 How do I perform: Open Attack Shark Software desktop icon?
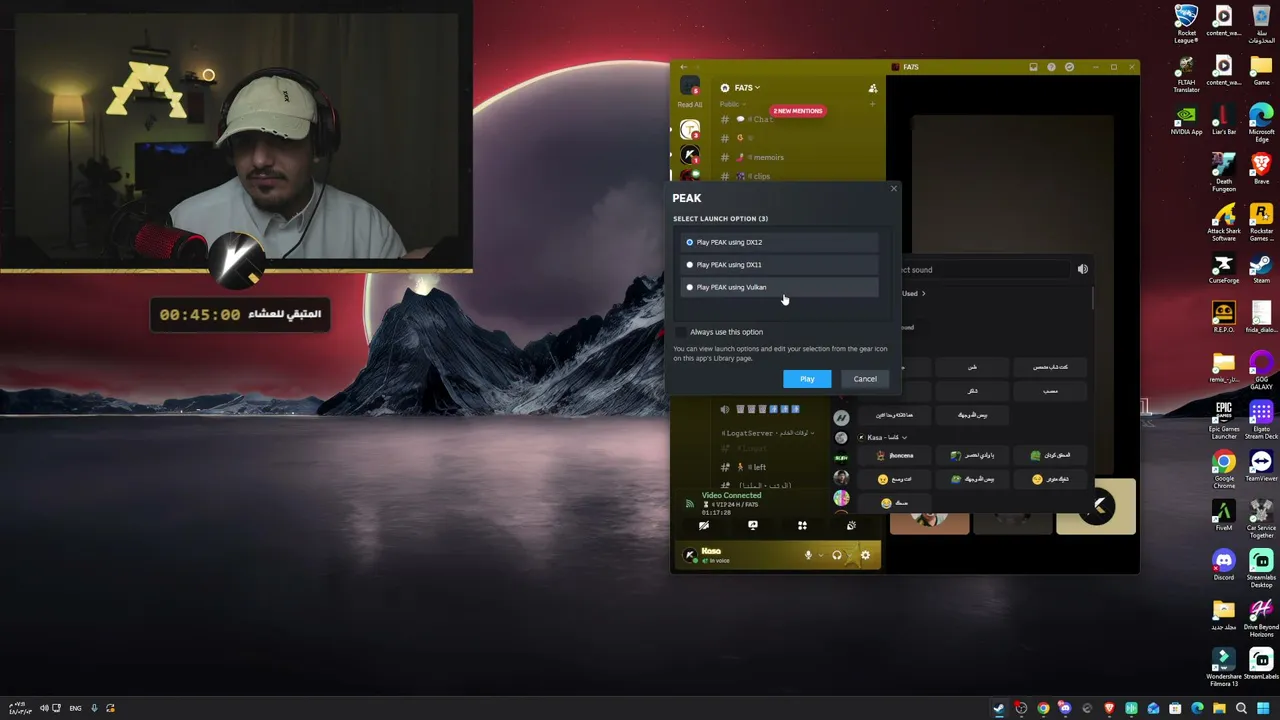pos(1224,223)
